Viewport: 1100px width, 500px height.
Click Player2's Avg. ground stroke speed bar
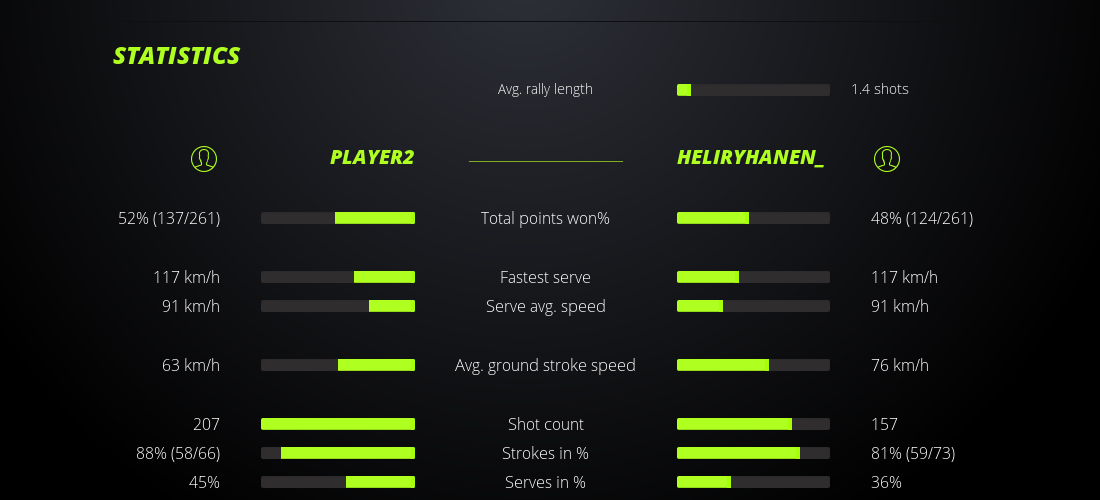point(338,365)
